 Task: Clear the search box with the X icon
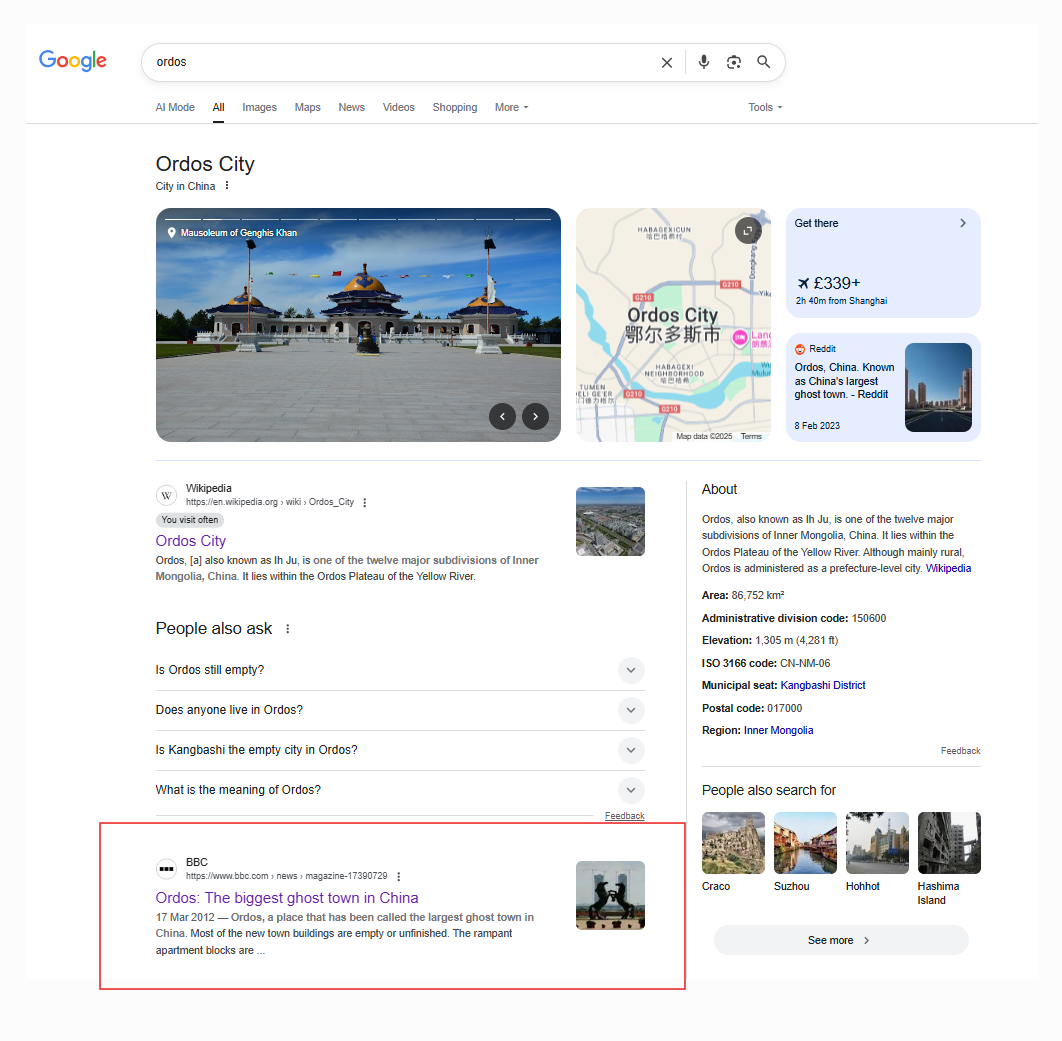(666, 62)
